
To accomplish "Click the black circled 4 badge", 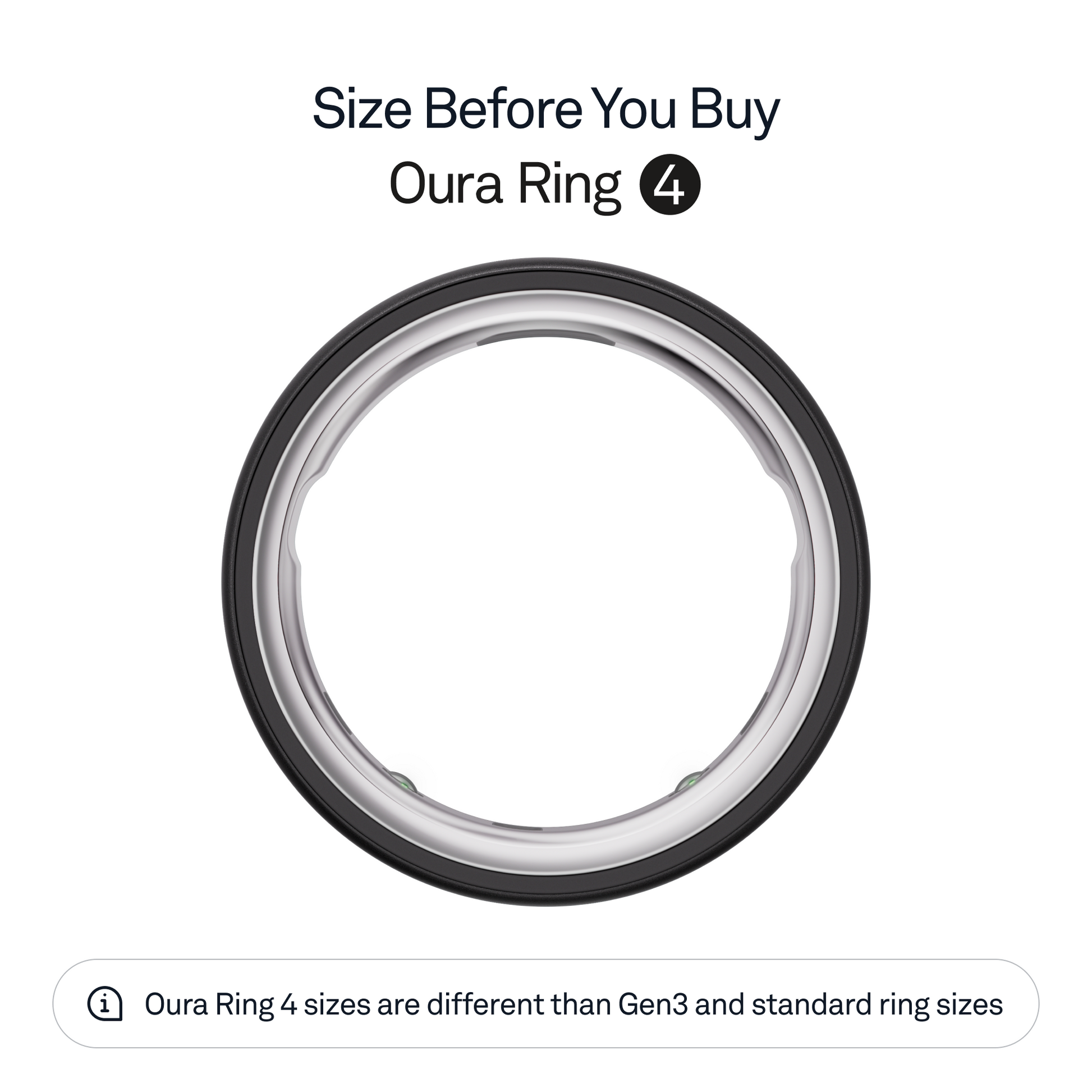I will tap(670, 185).
